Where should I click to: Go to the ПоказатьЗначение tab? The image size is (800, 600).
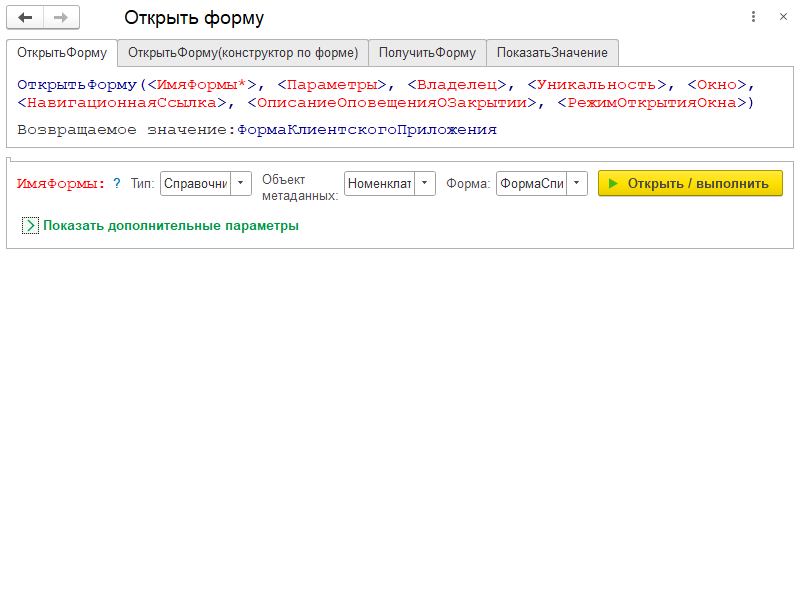552,53
